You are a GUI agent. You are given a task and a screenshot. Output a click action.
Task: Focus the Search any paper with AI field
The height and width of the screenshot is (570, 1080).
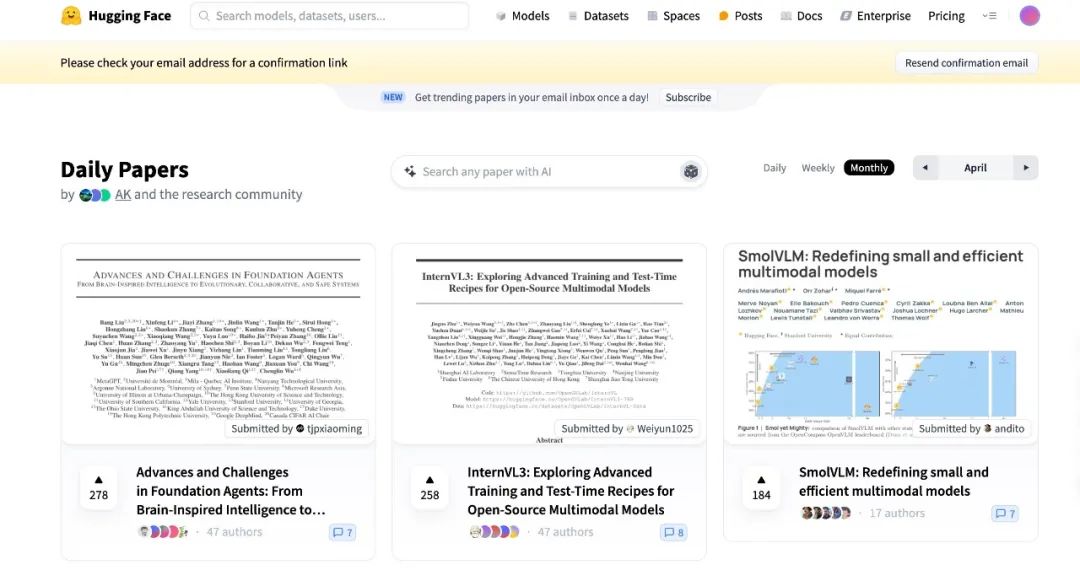click(x=549, y=171)
